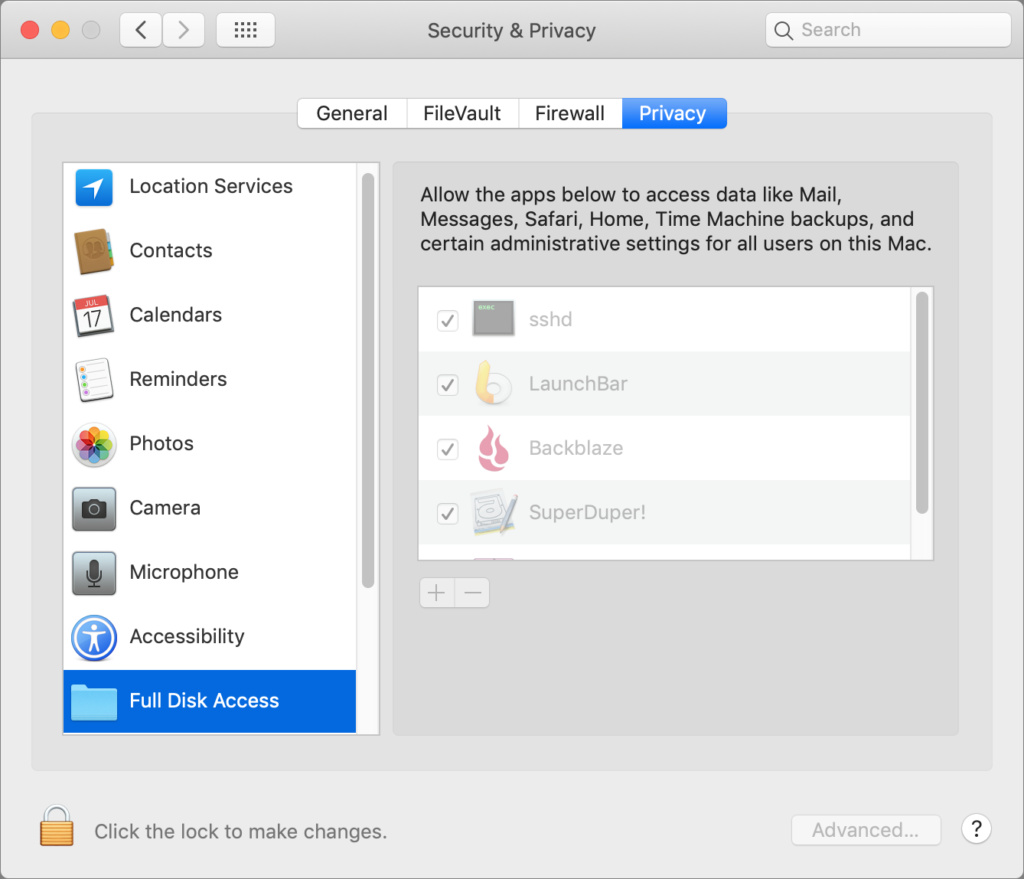Screen dimensions: 1024x879
Task: Click the Backblaze flame icon
Action: pos(493,448)
